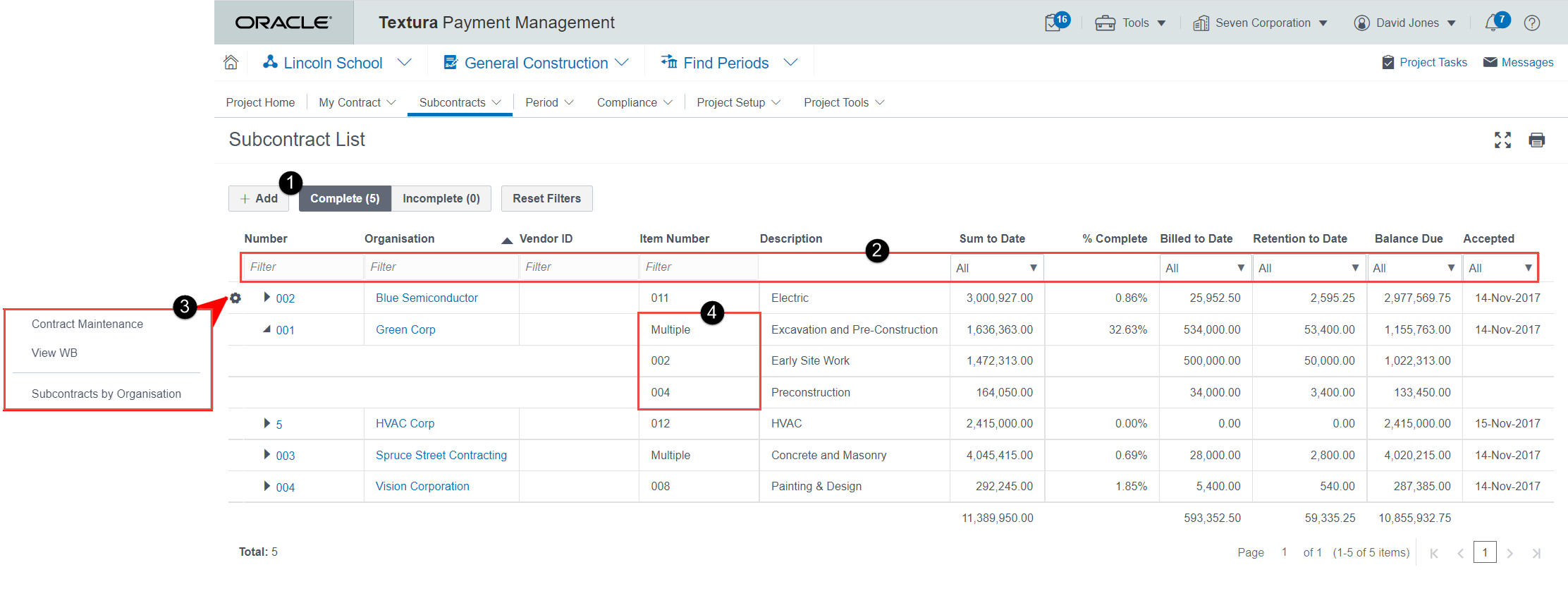The height and width of the screenshot is (608, 1568).
Task: Expand subcontract row 5
Action: tap(267, 423)
